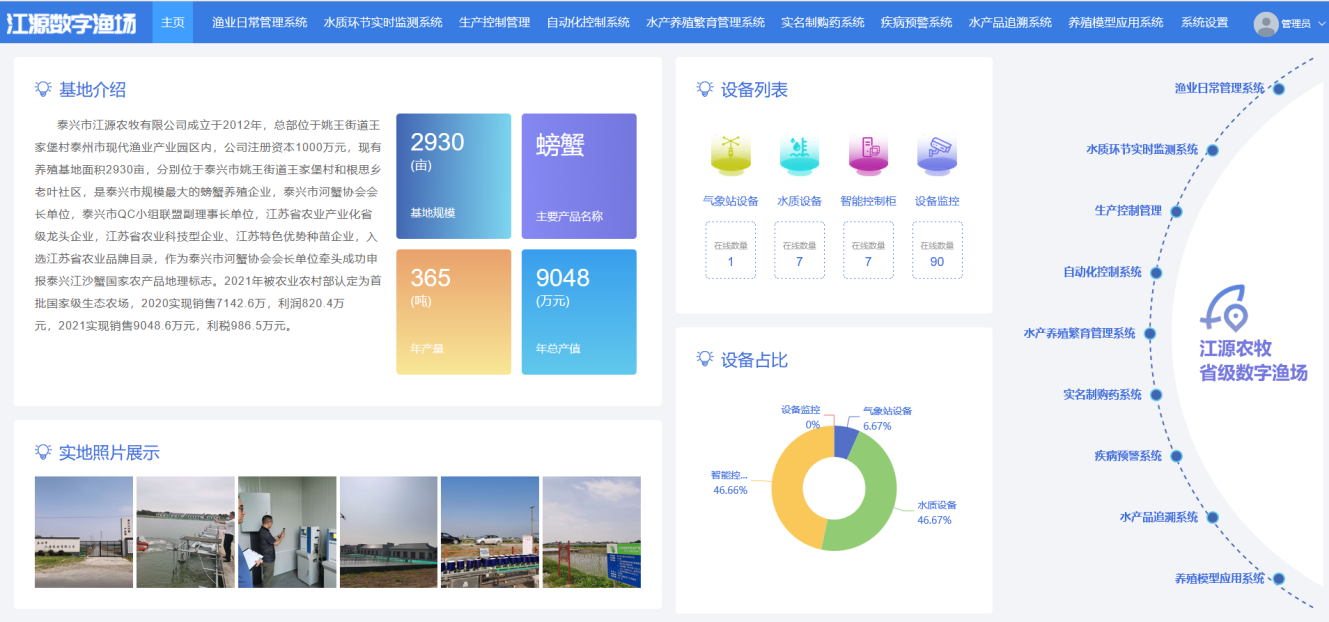The height and width of the screenshot is (622, 1329).
Task: Open 水产品追溯系统 in top navigation
Action: point(1010,22)
